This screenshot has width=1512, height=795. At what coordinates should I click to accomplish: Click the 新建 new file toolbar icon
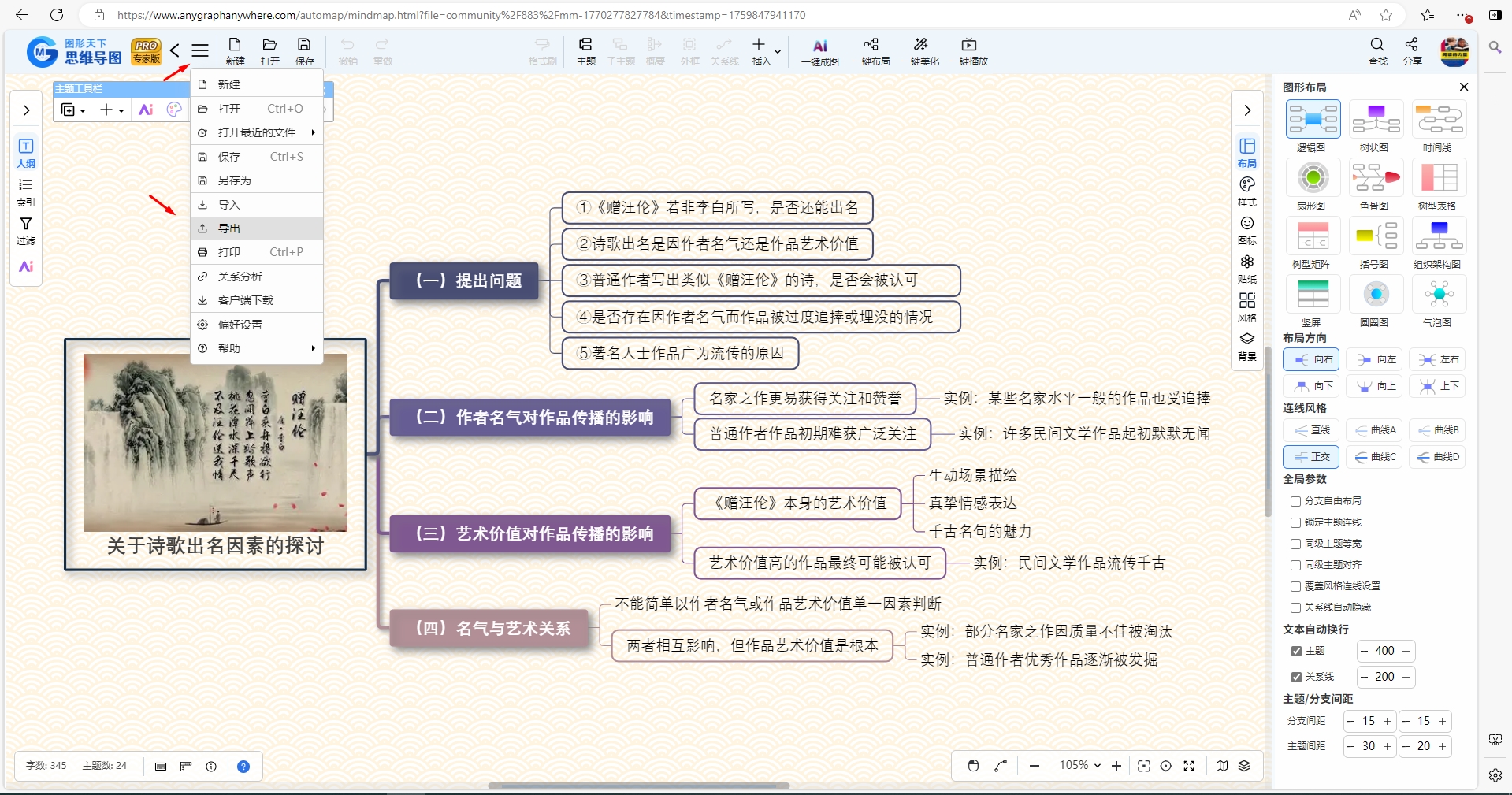point(235,51)
